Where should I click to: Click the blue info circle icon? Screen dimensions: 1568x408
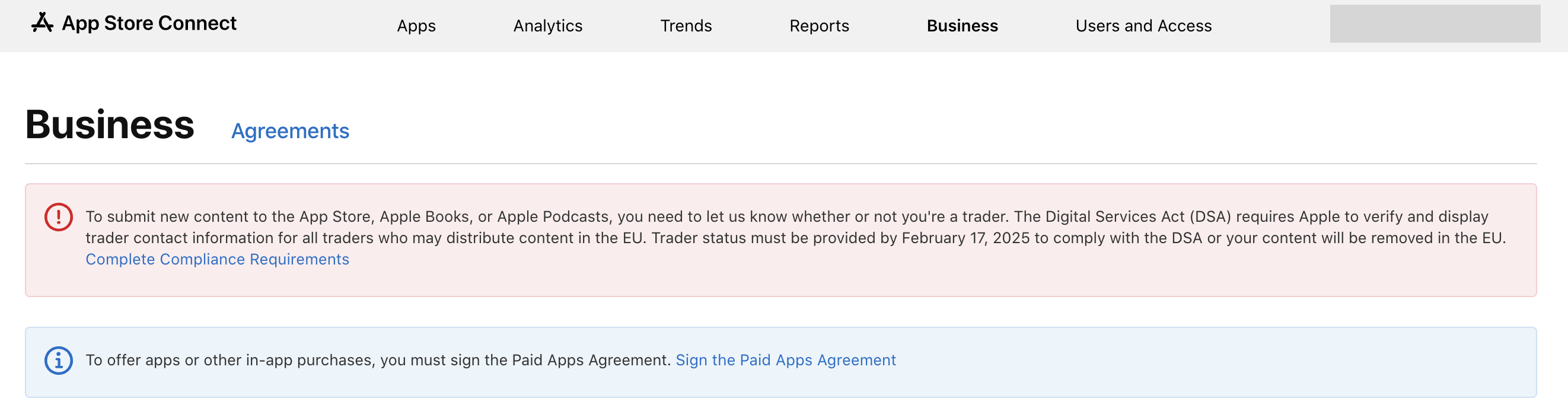click(59, 361)
